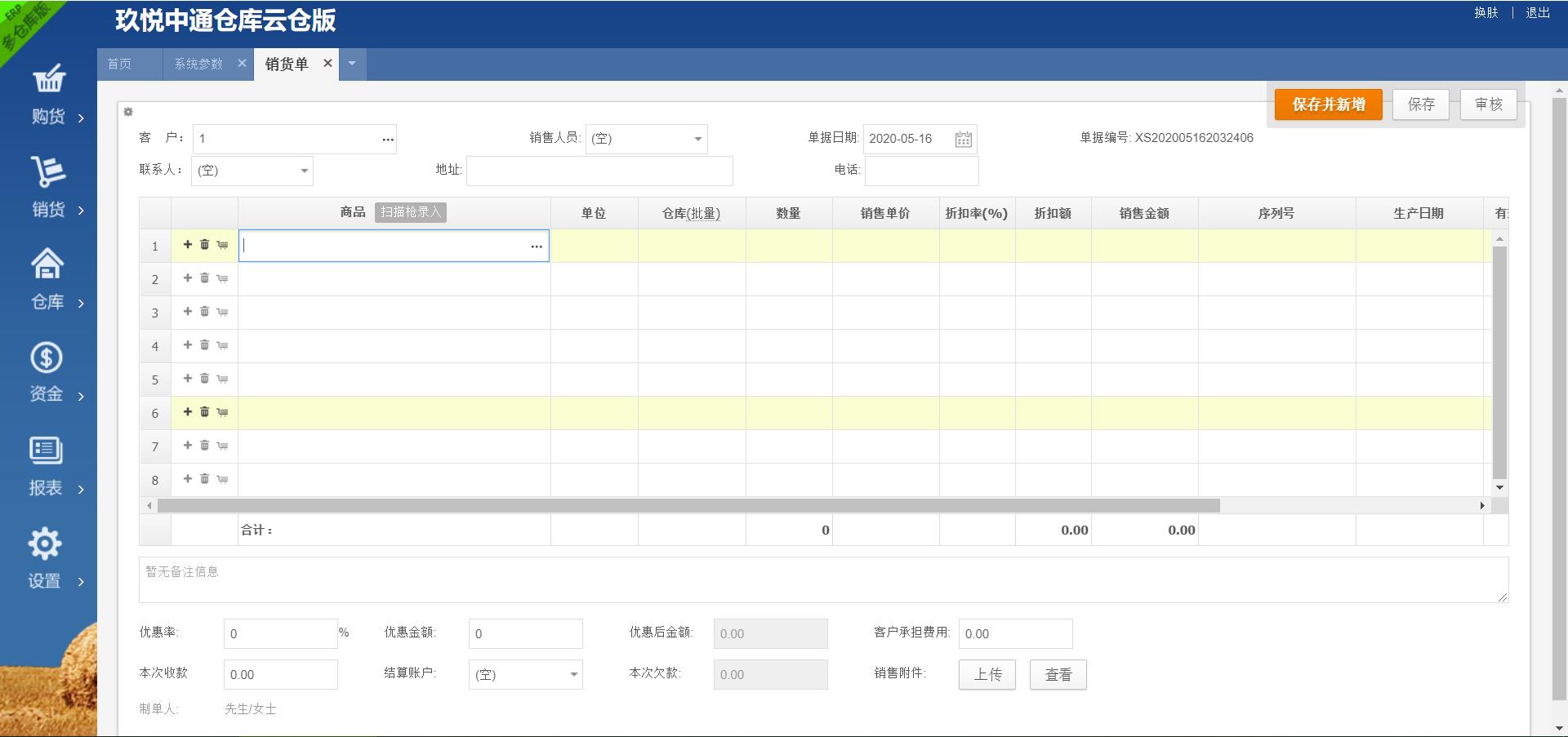Click the cart icon in row 3
This screenshot has width=1568, height=737.
pyautogui.click(x=222, y=312)
